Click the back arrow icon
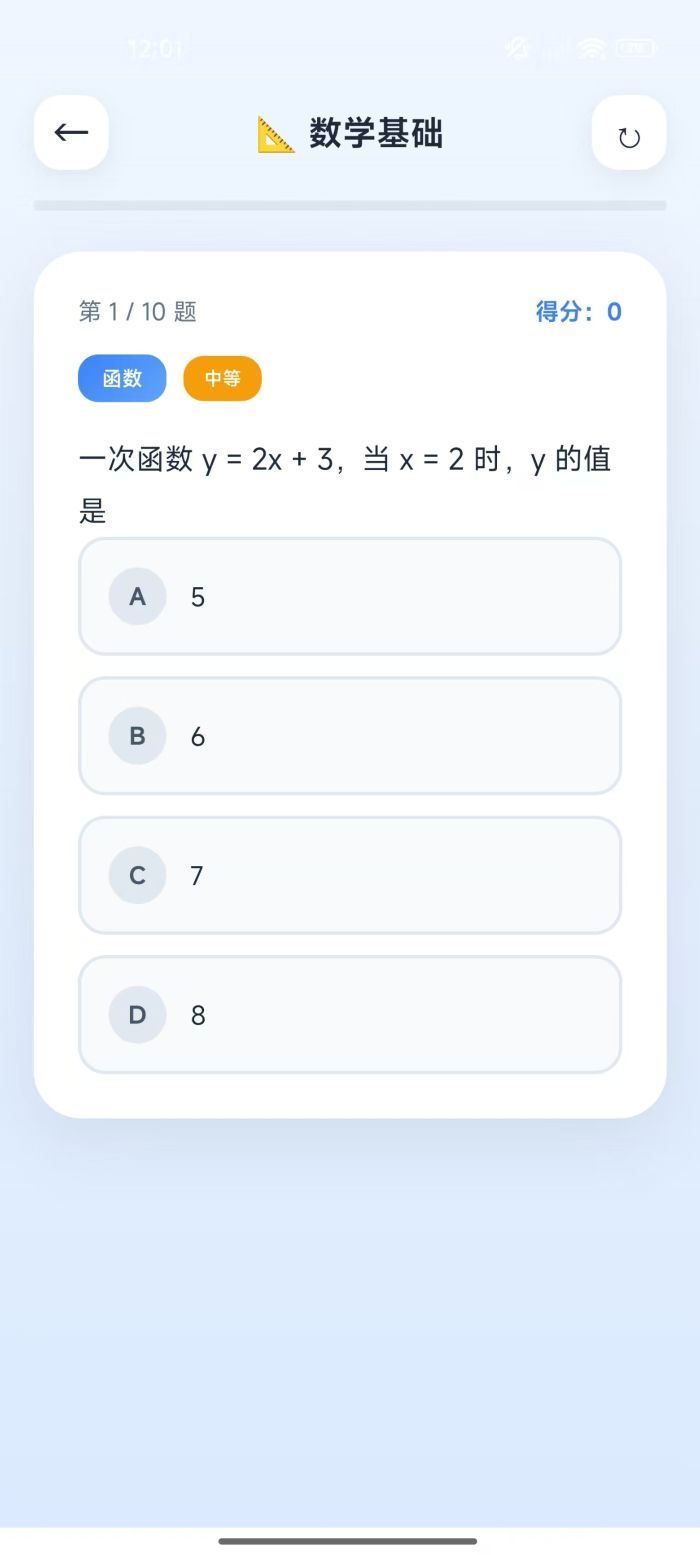 click(x=70, y=132)
